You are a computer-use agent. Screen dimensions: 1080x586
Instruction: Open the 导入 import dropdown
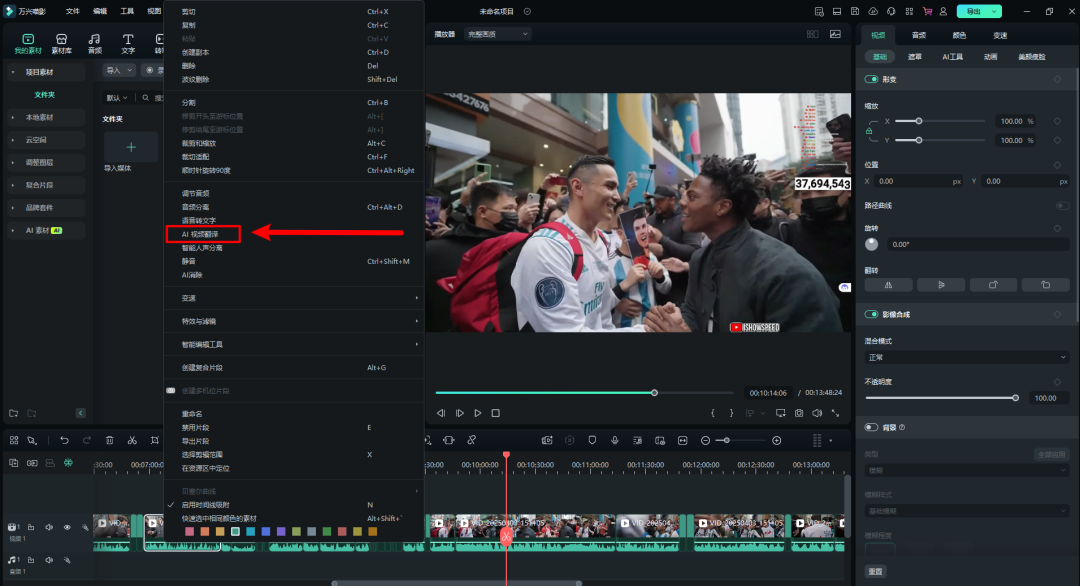click(x=119, y=70)
